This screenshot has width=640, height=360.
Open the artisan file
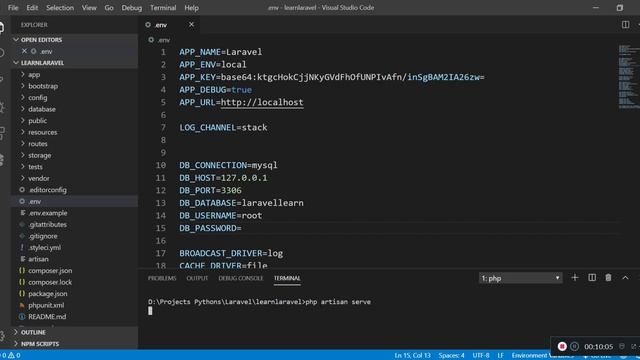[38, 259]
